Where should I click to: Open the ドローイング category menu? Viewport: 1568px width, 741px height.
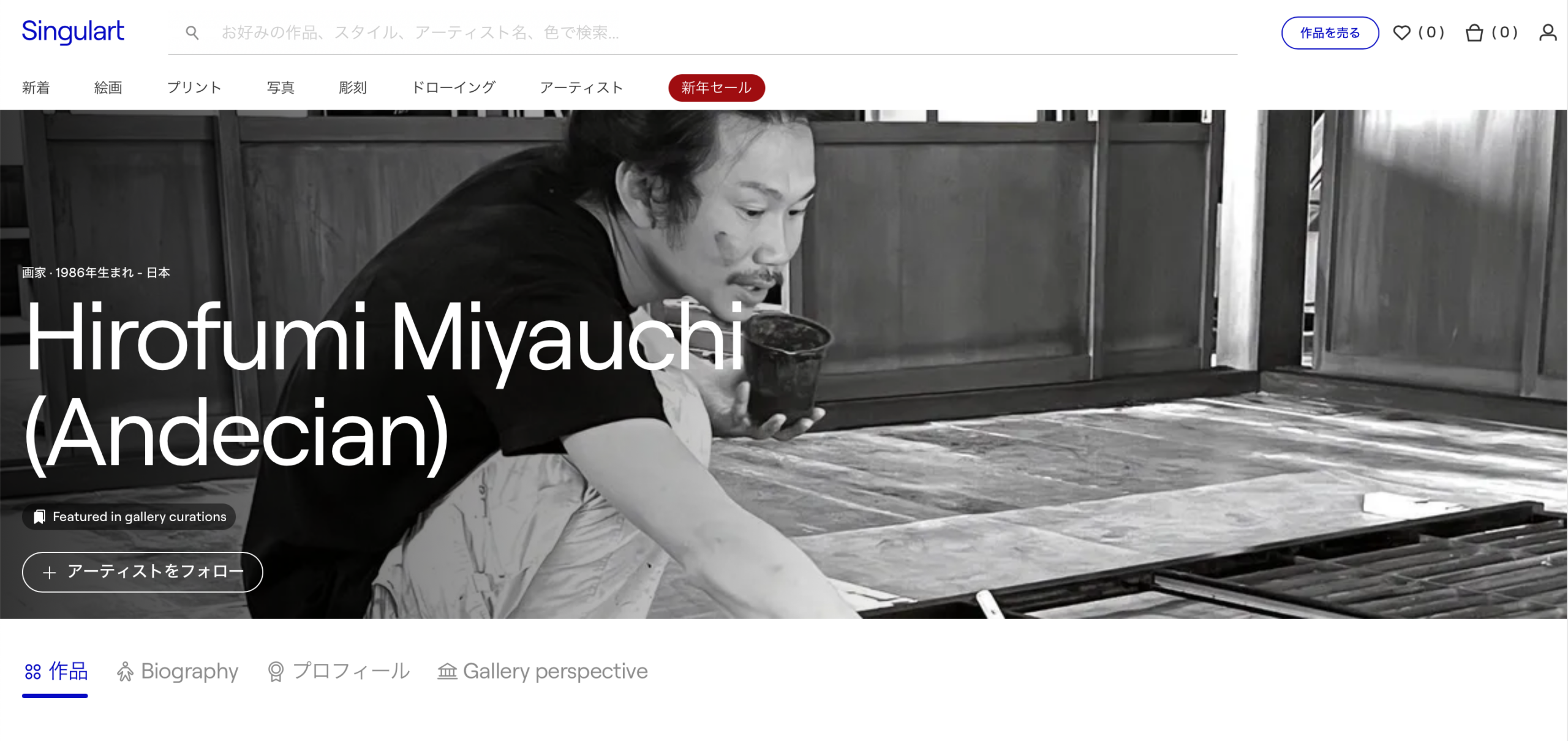[x=453, y=88]
